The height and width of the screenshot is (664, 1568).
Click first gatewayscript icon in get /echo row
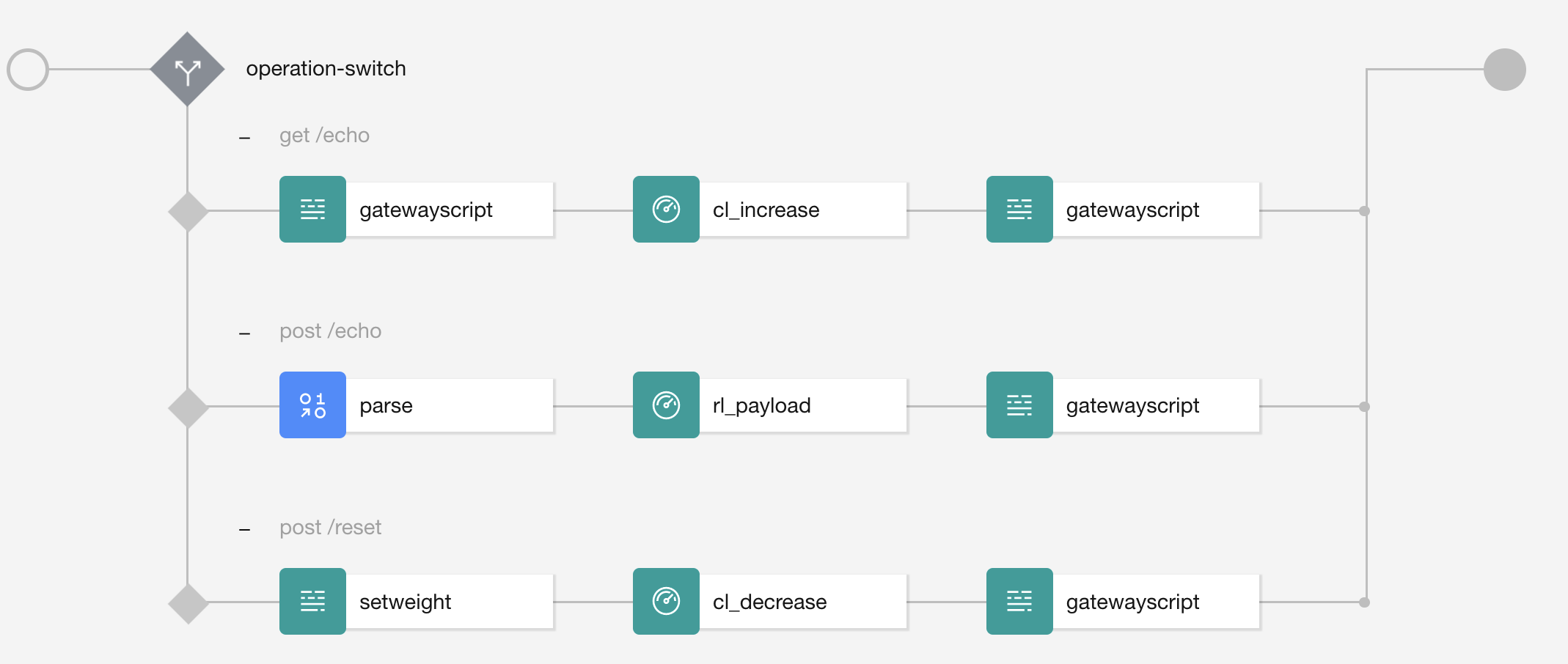pos(312,209)
